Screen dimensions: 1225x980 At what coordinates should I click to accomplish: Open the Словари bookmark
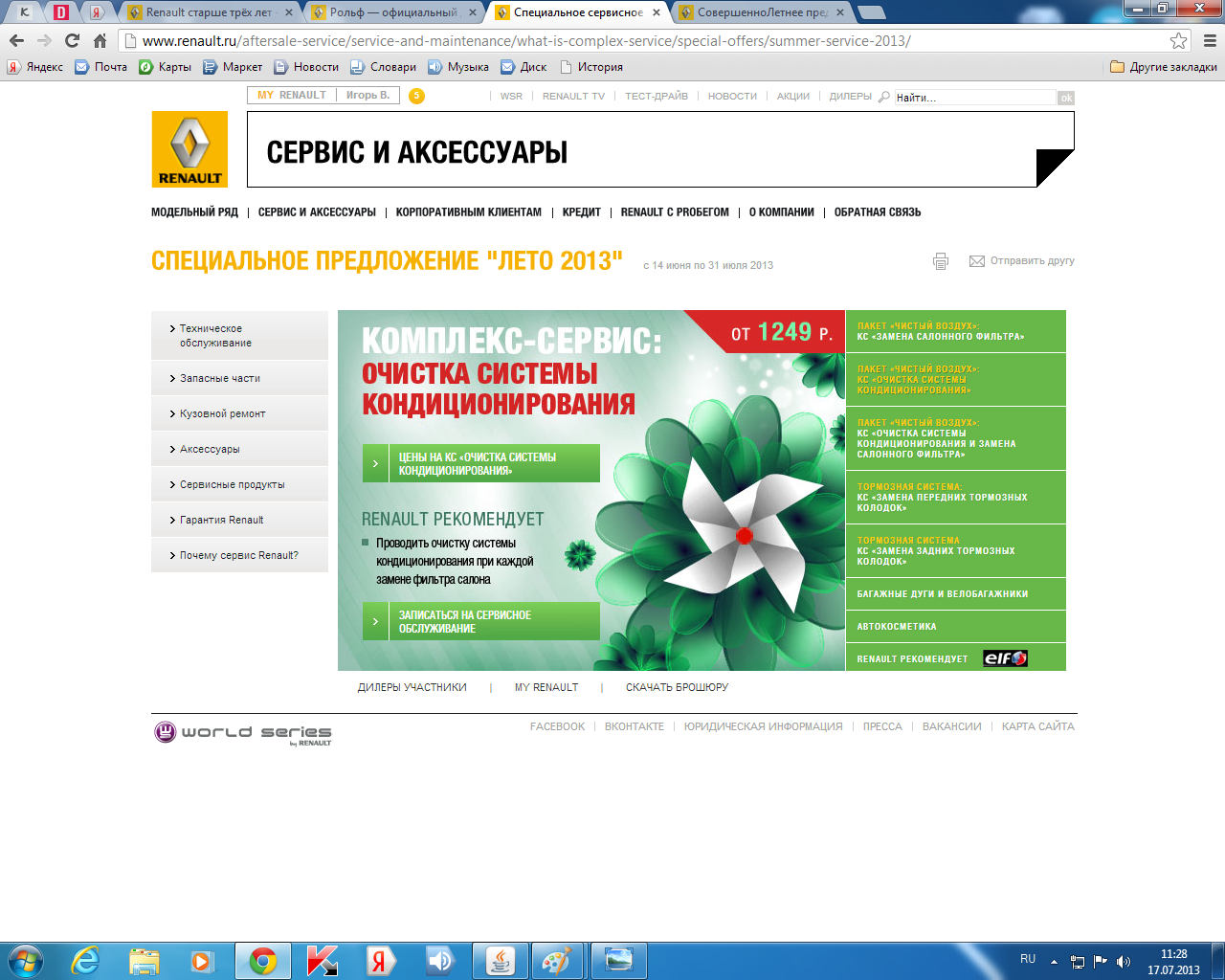coord(384,67)
